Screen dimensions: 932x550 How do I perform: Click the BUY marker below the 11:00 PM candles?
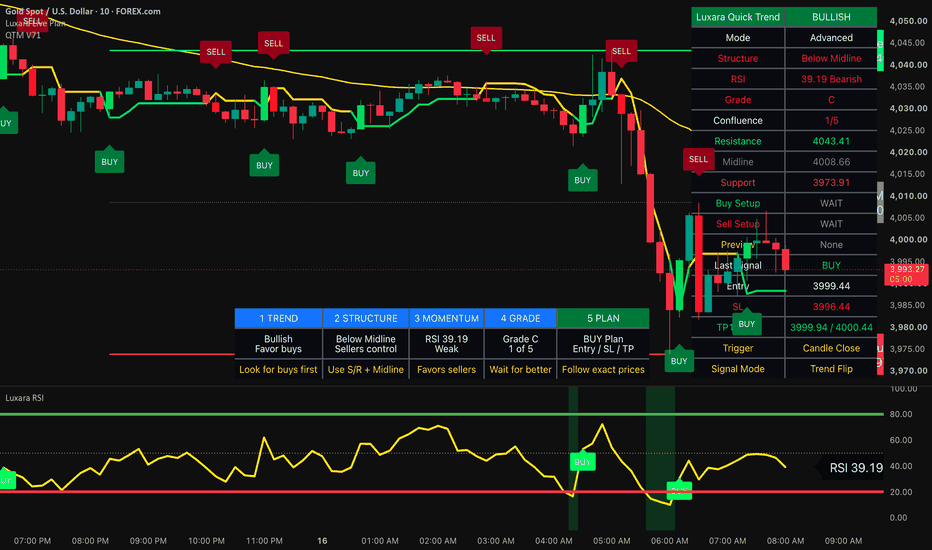265,164
